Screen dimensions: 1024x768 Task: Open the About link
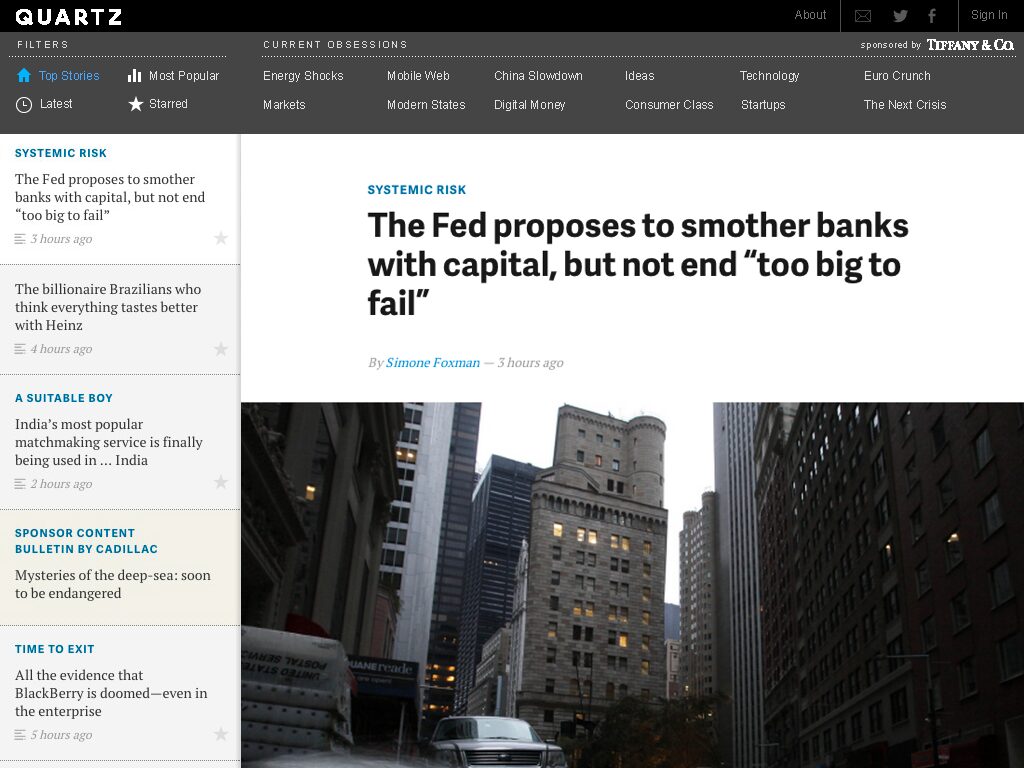tap(810, 15)
